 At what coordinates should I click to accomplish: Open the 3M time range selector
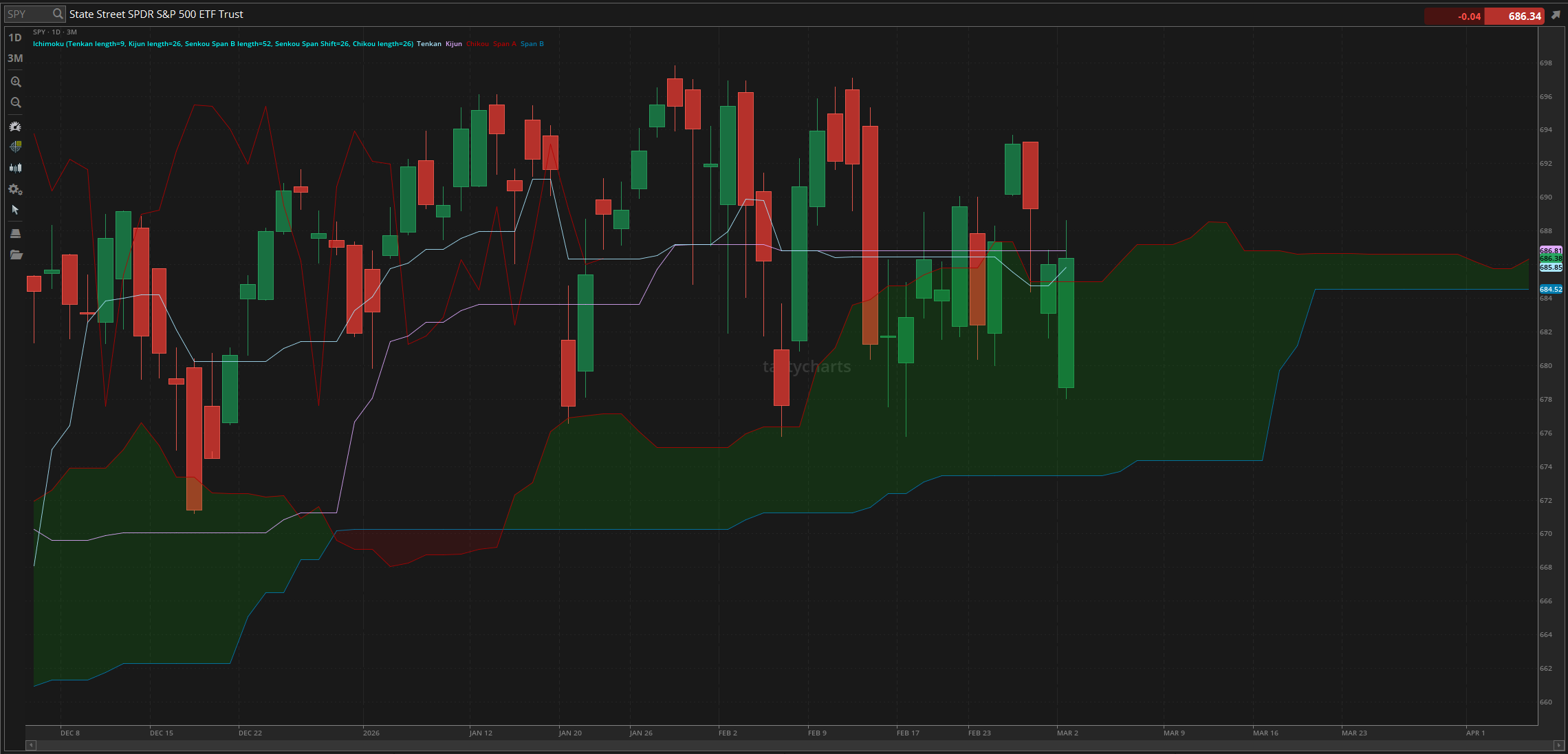[x=15, y=58]
